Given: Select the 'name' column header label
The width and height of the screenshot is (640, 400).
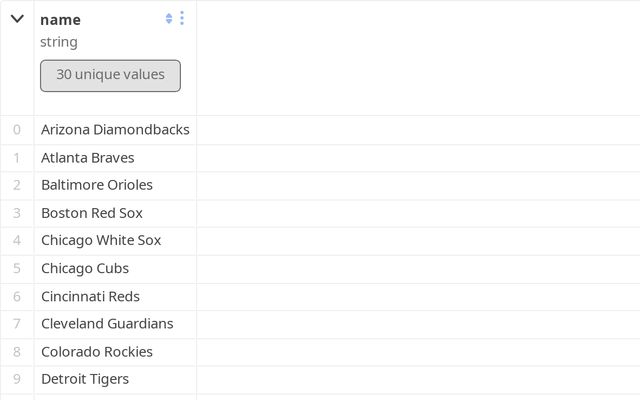Looking at the screenshot, I should pos(61,19).
